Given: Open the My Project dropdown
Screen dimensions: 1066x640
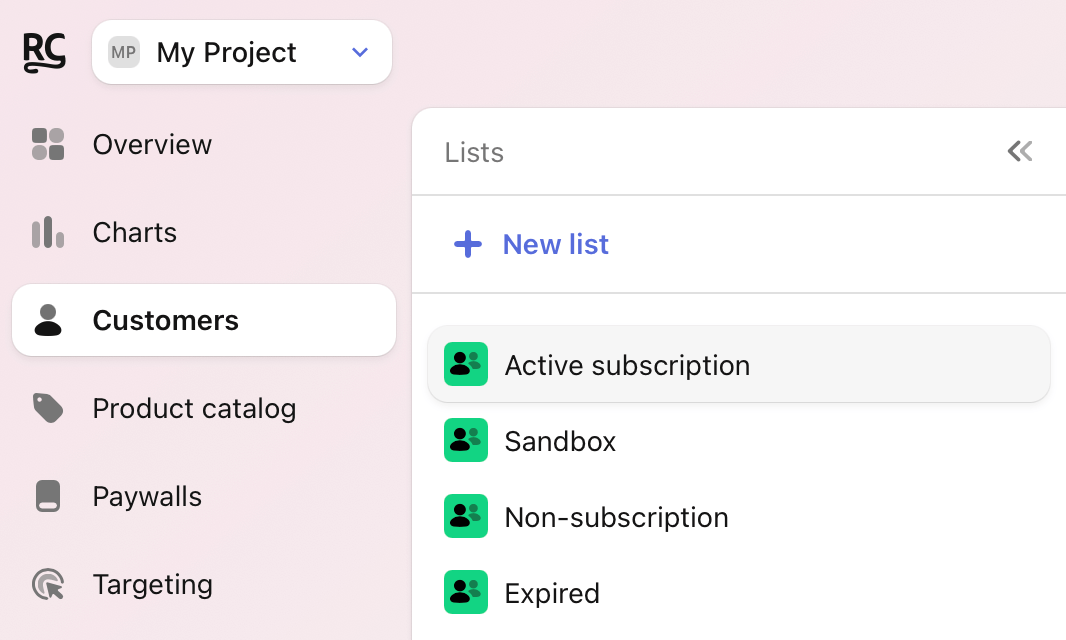Looking at the screenshot, I should [x=241, y=52].
